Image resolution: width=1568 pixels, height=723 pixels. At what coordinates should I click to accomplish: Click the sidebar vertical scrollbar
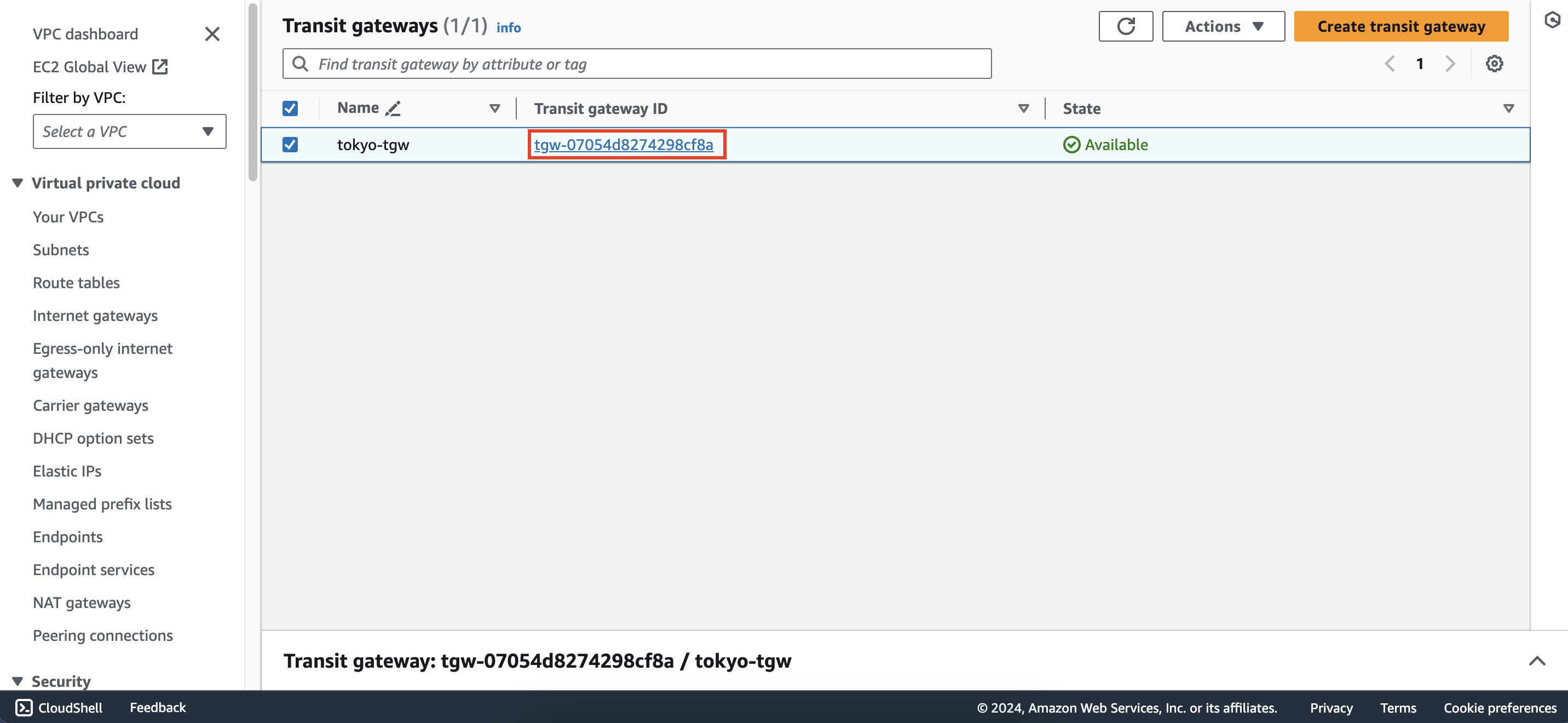point(252,91)
